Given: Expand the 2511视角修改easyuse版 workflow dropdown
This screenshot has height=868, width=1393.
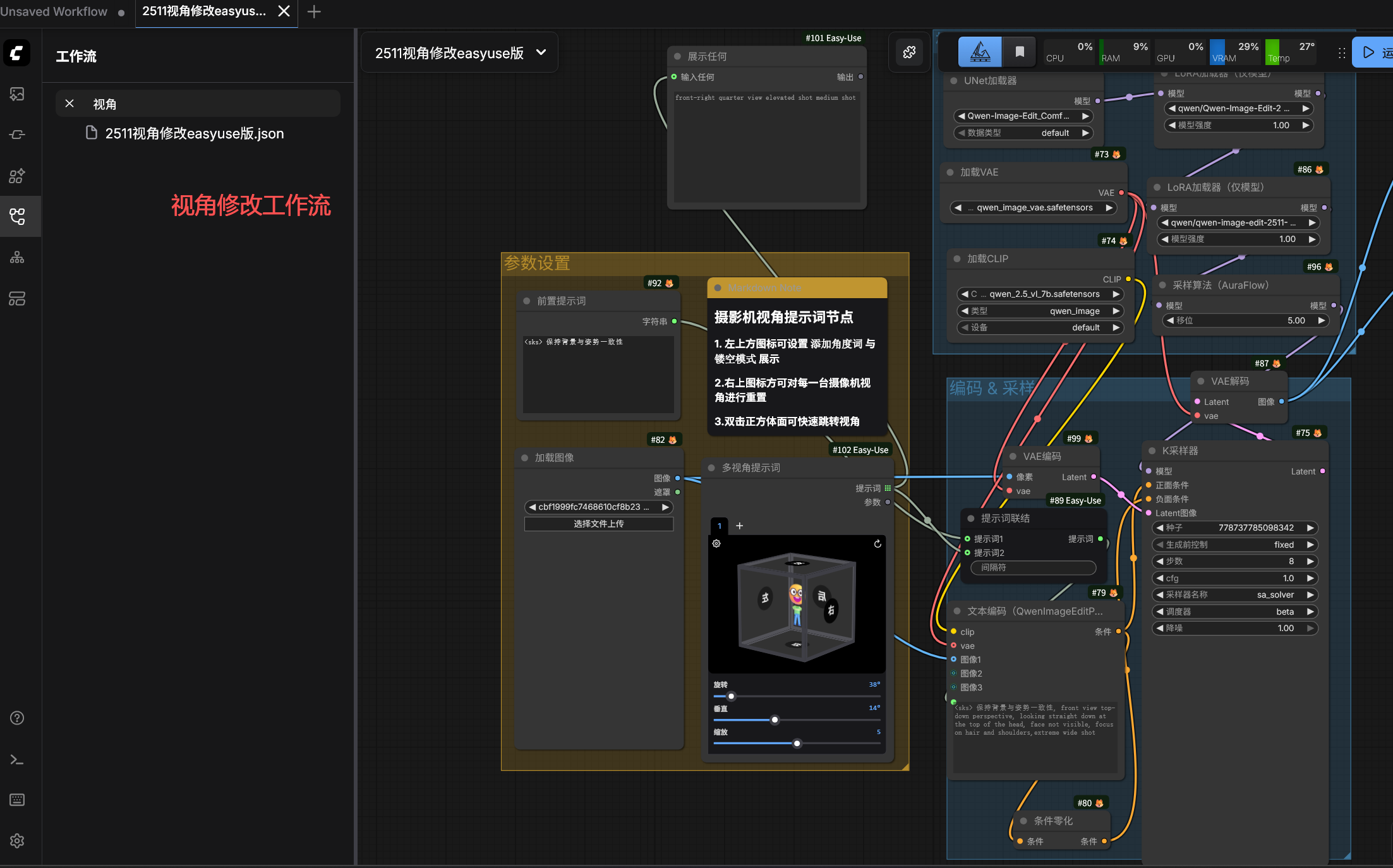Looking at the screenshot, I should coord(541,52).
